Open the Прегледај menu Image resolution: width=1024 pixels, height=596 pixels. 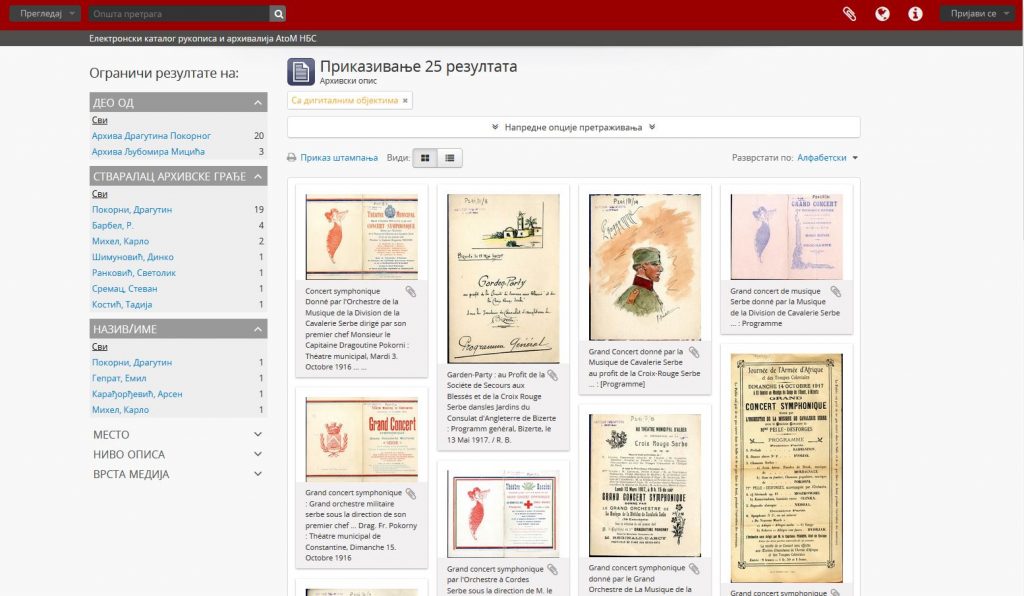point(45,14)
